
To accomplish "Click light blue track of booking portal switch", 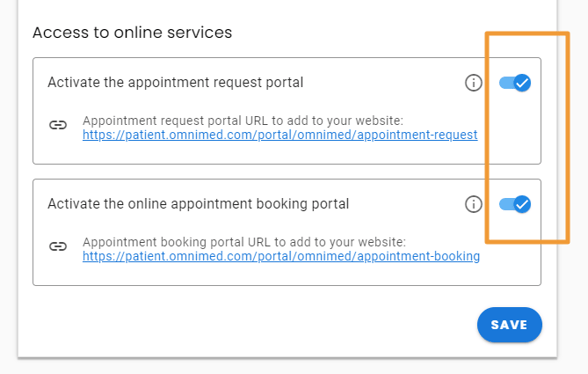I will pos(506,204).
